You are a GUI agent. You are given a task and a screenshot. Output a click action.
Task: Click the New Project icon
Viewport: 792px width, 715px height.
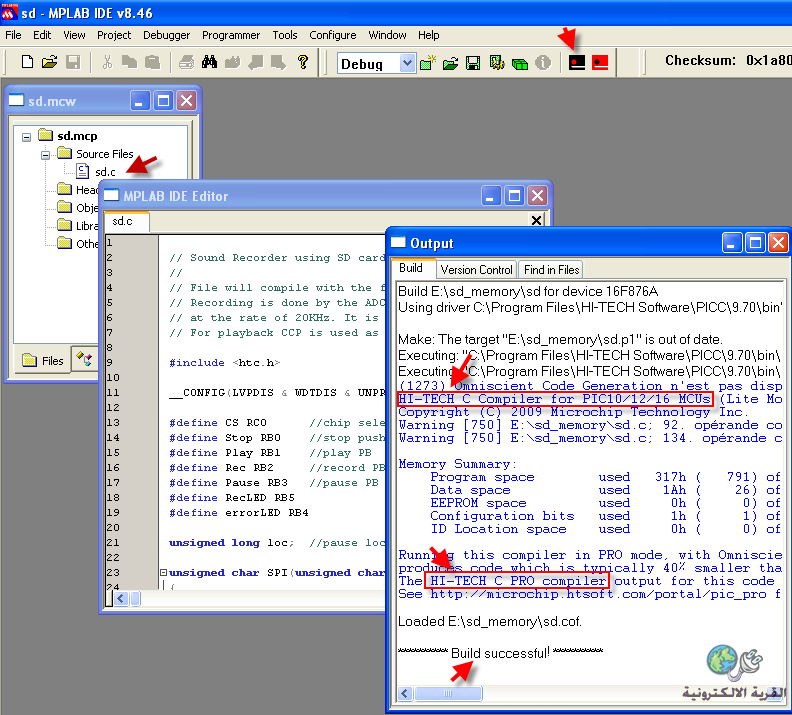pyautogui.click(x=427, y=63)
